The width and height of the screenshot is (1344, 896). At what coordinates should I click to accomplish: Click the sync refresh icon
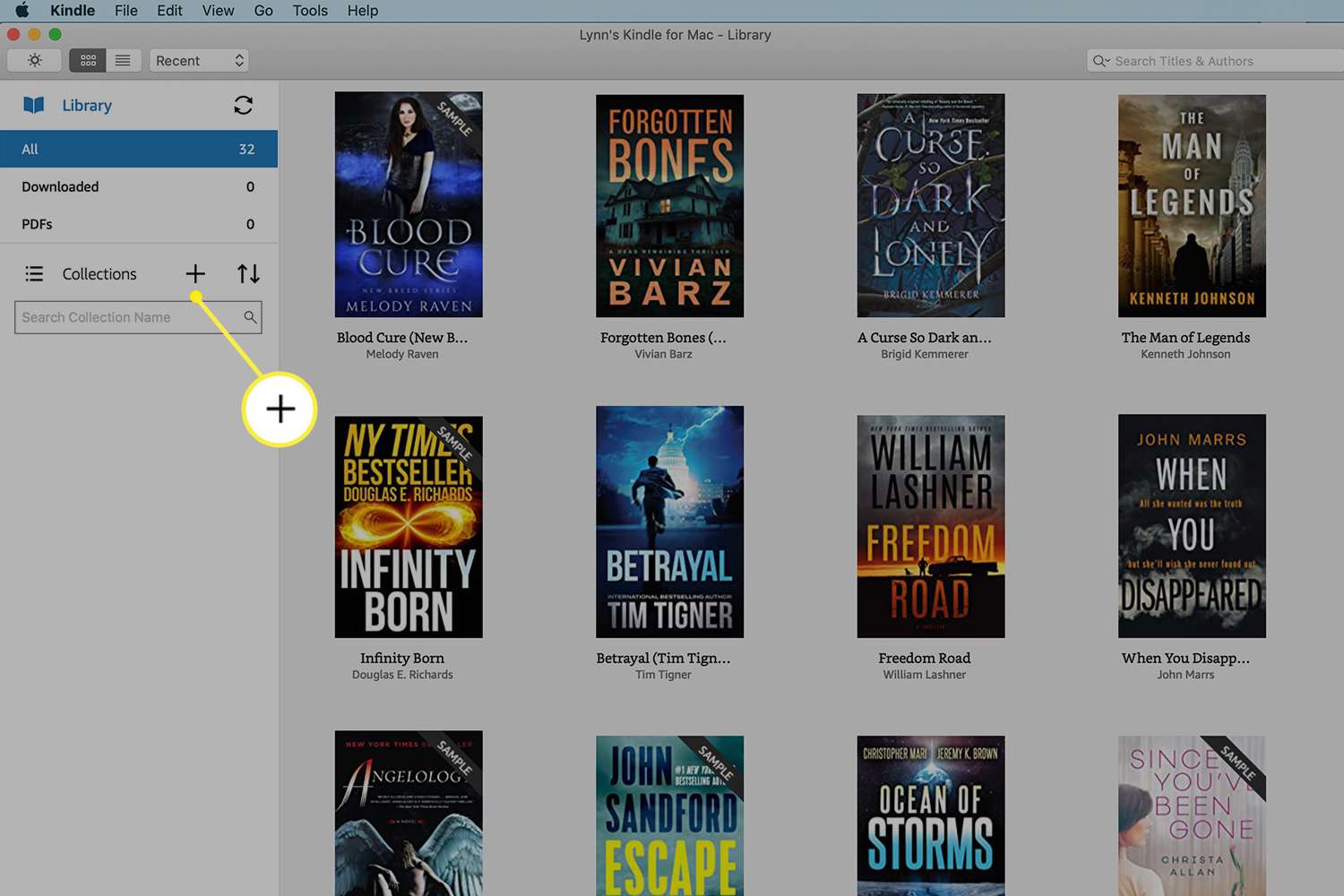click(x=243, y=105)
